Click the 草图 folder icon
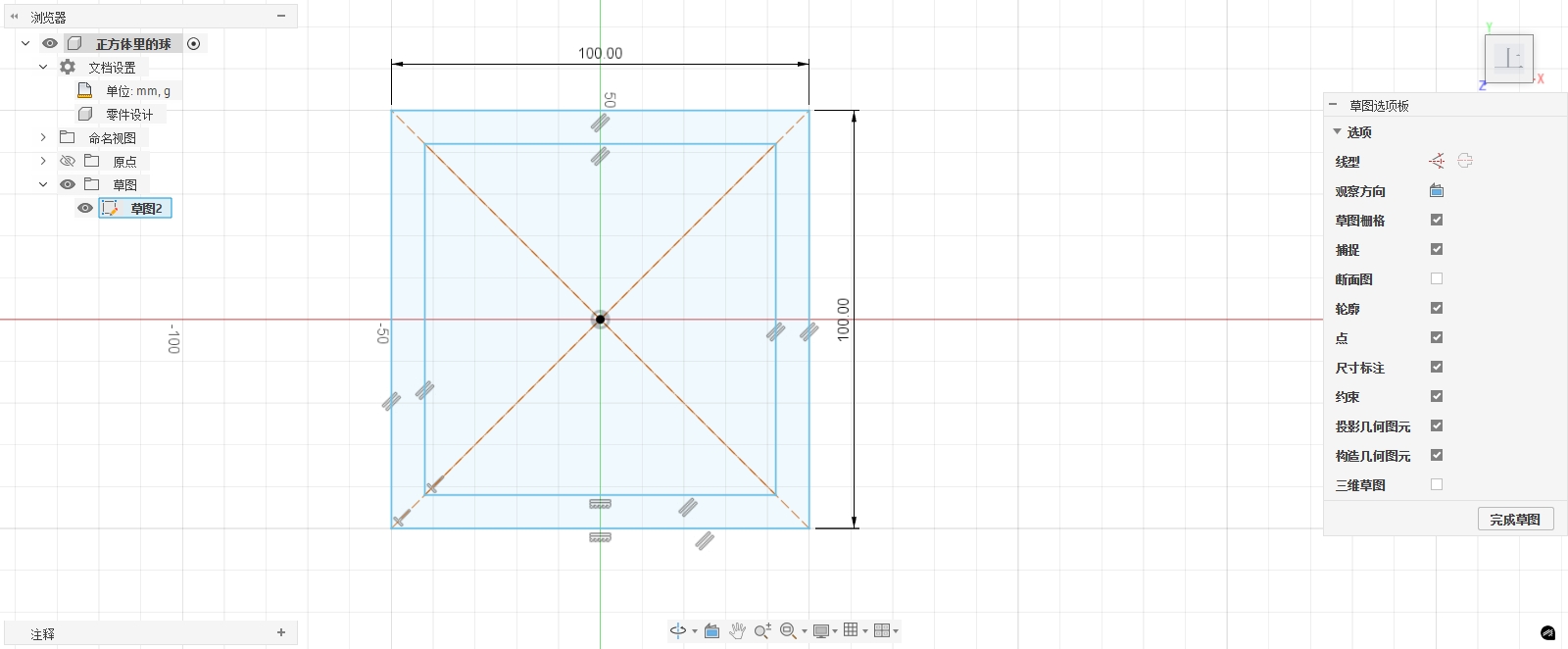This screenshot has width=1568, height=649. (x=92, y=184)
